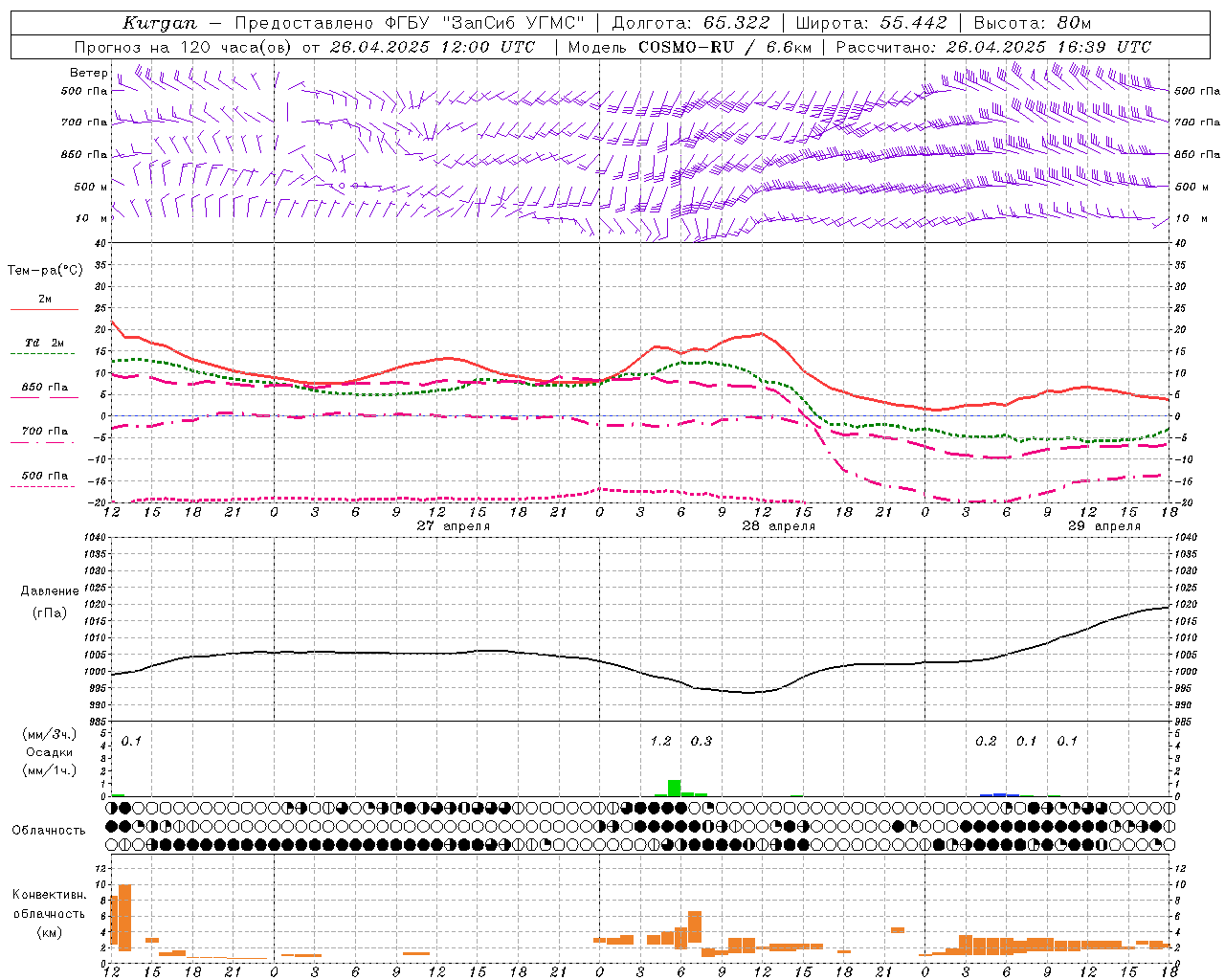Click the tallest orange convective cloud bar
Screen dimensions: 1225x980
click(124, 917)
